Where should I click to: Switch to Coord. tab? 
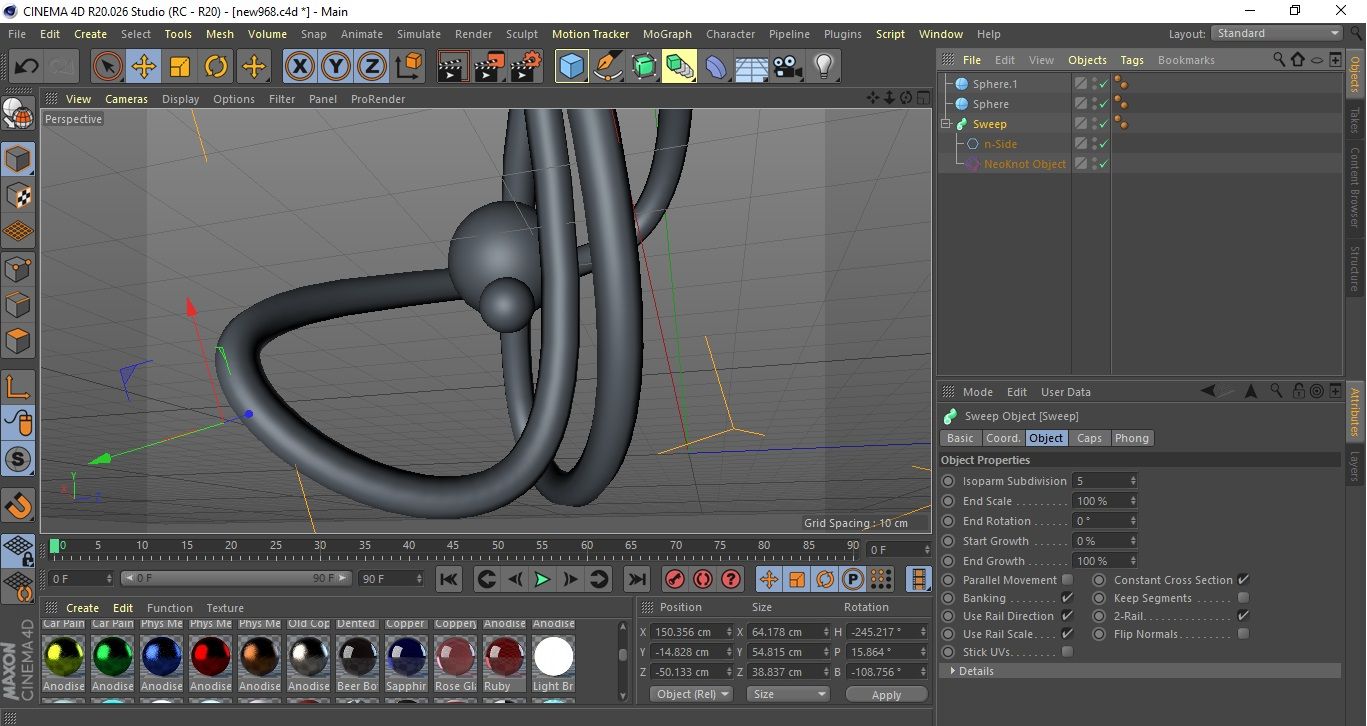1003,438
